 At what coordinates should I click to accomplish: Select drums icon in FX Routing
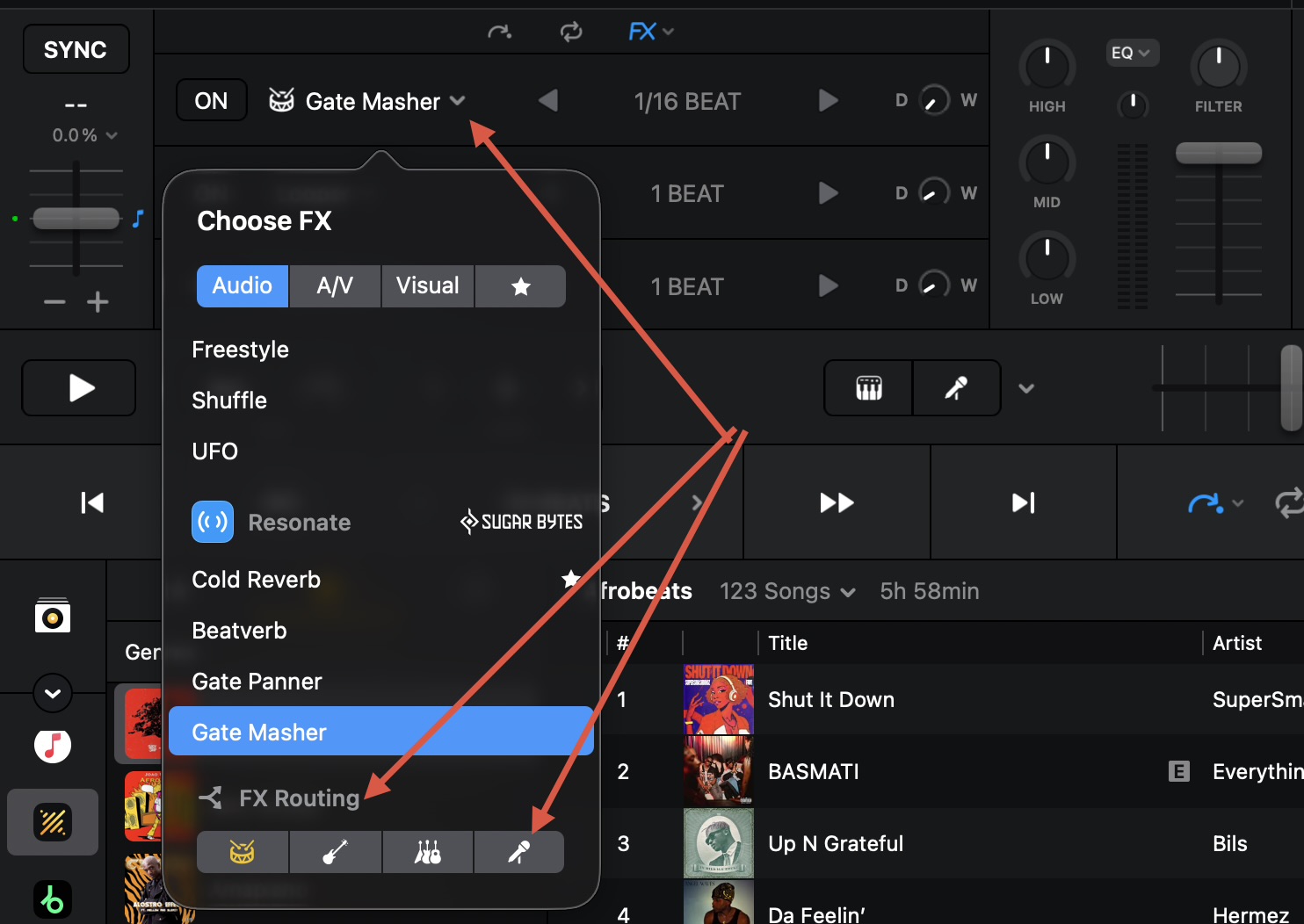(243, 852)
